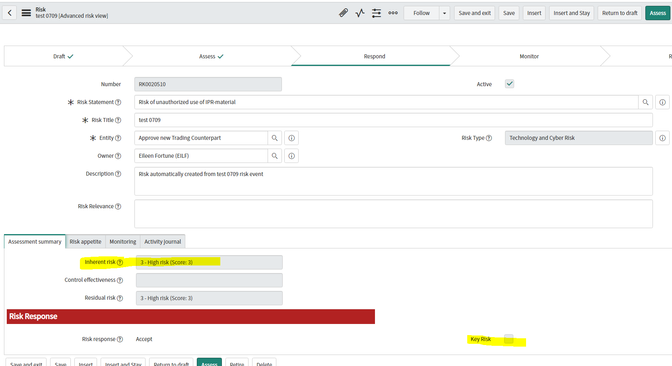
Task: Click Save and exit in header
Action: [x=474, y=13]
